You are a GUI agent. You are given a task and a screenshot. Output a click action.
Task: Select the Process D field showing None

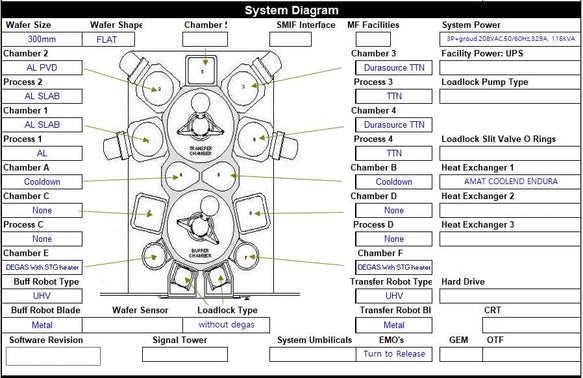(x=394, y=239)
